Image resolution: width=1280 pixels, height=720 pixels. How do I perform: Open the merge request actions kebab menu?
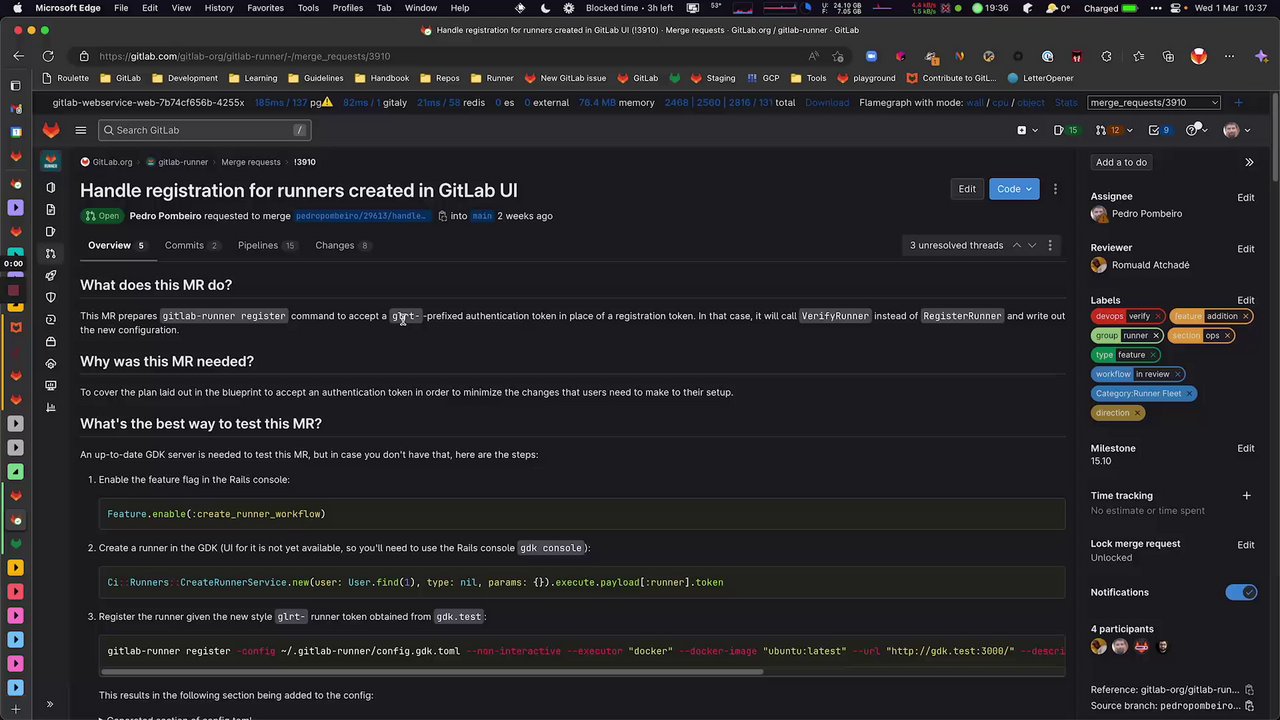(1055, 189)
